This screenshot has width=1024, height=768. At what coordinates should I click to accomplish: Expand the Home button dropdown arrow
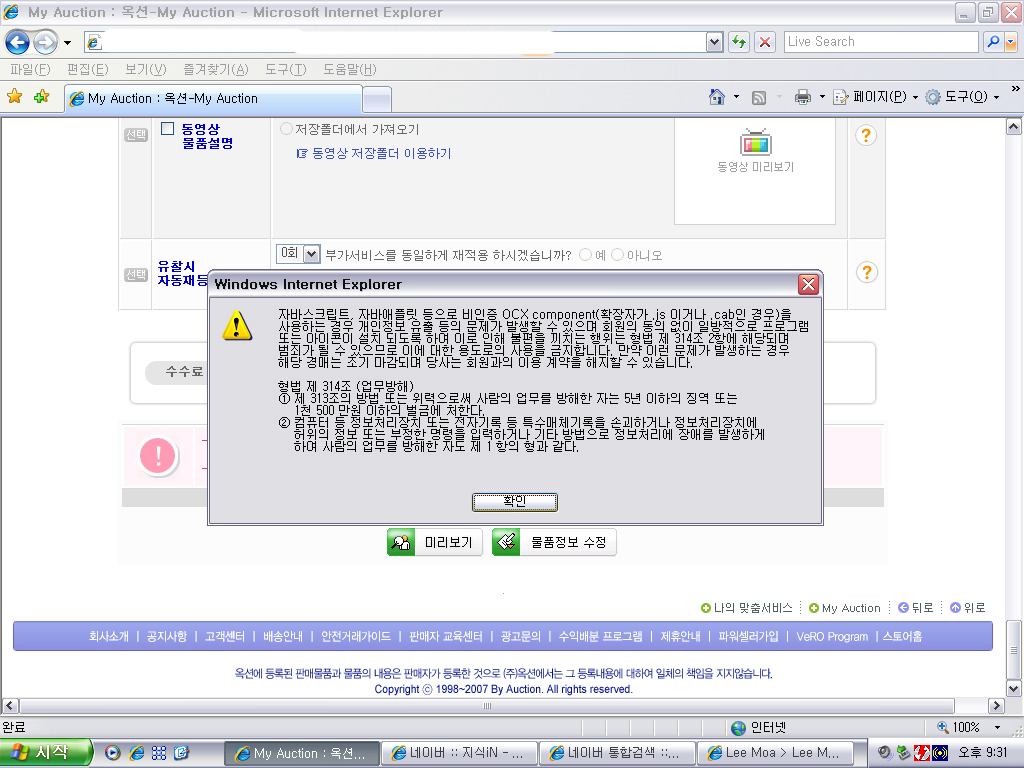pos(737,97)
